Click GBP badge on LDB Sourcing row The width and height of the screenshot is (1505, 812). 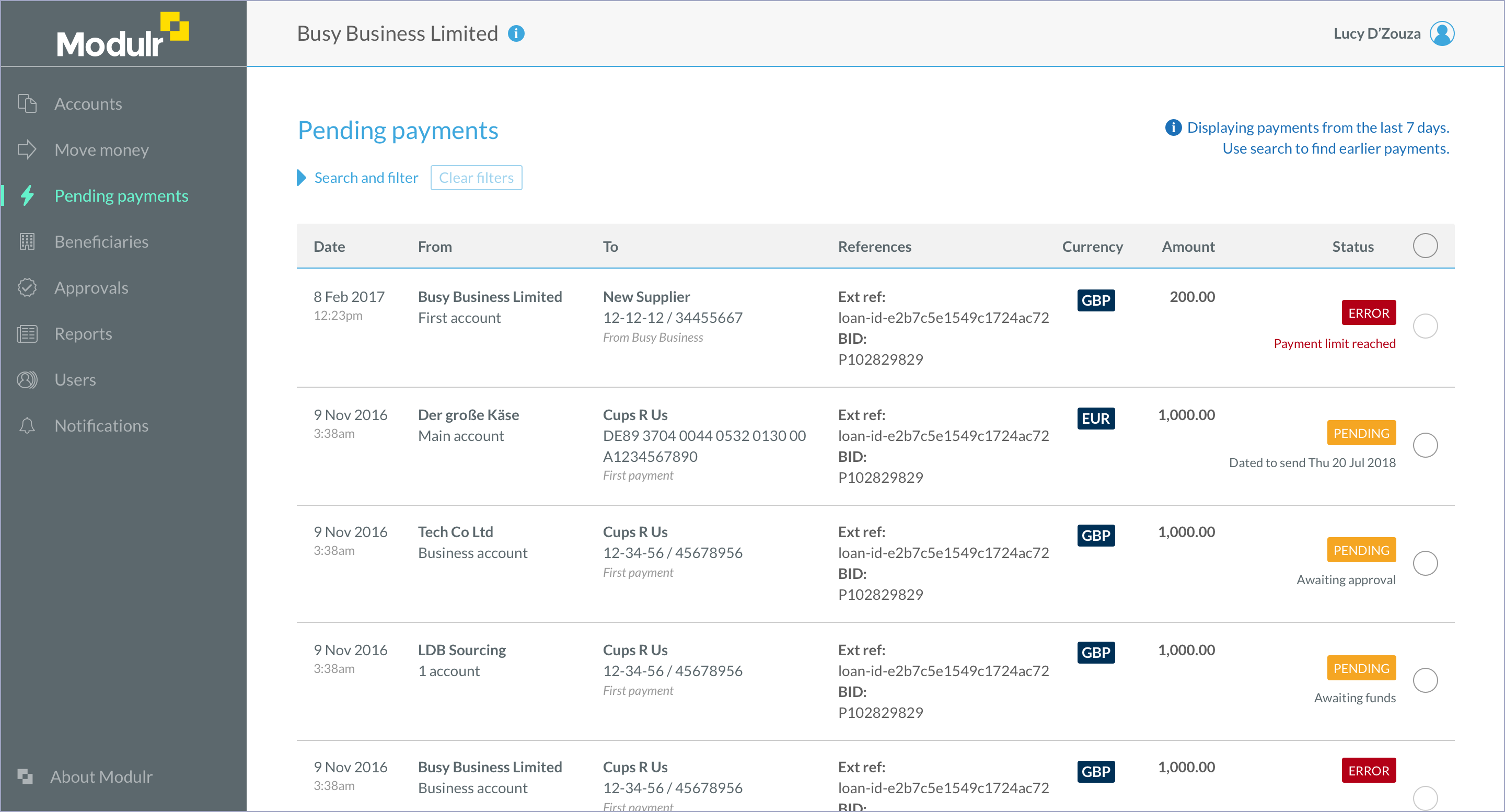click(1095, 653)
